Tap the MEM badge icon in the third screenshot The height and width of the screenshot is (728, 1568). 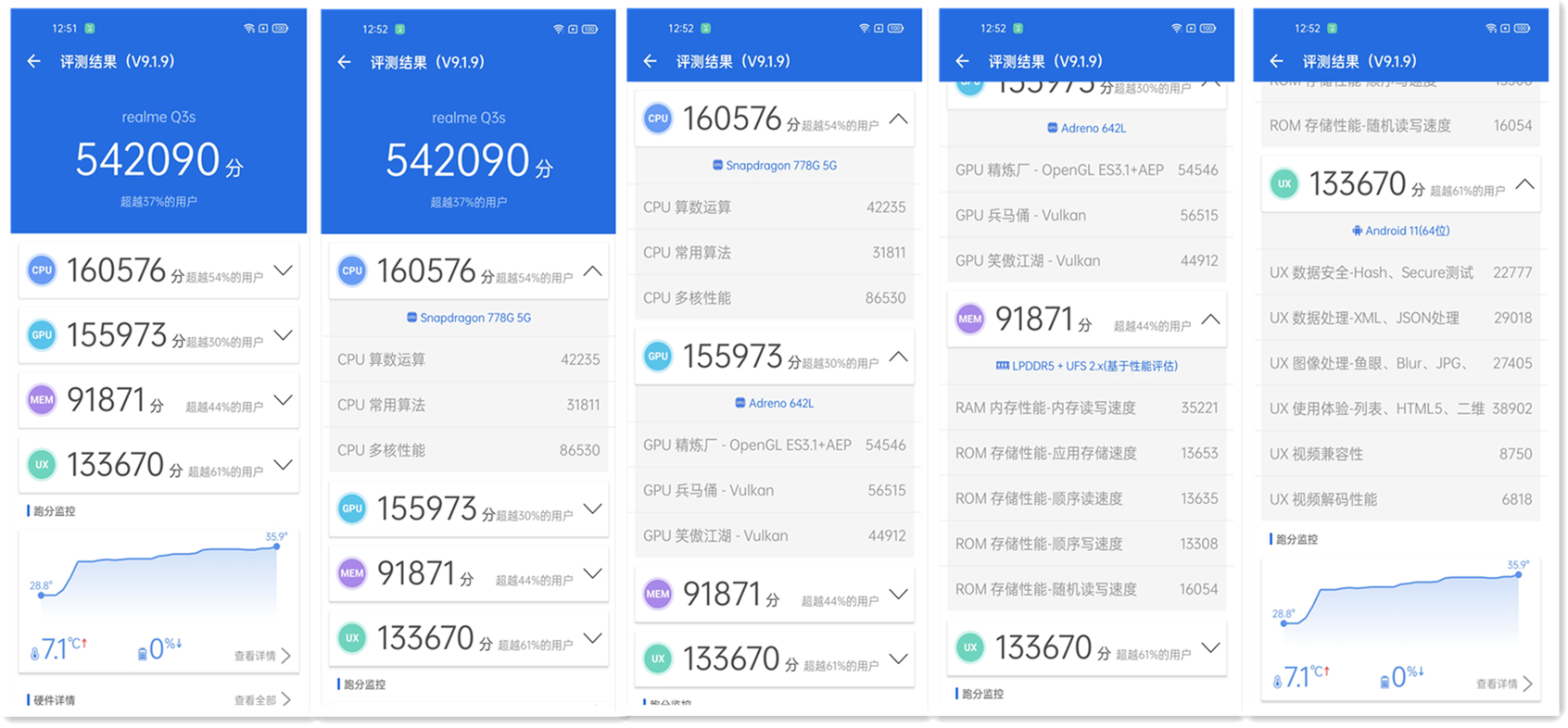658,594
